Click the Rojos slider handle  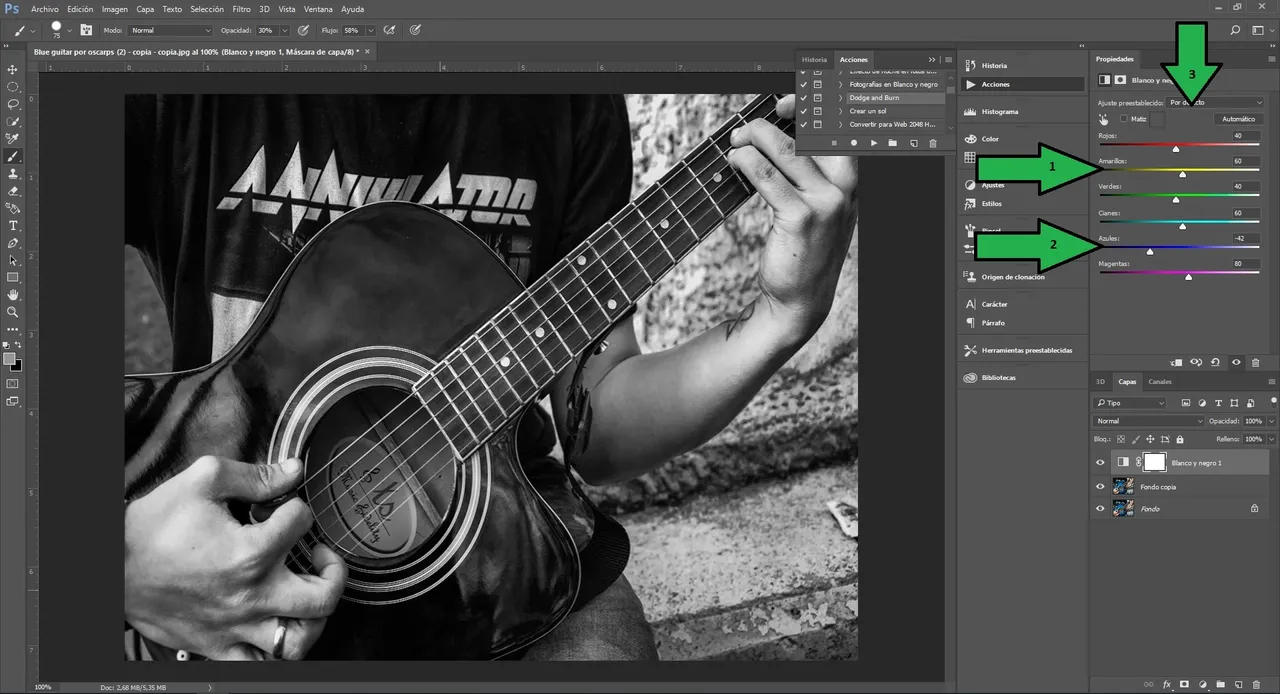1176,149
